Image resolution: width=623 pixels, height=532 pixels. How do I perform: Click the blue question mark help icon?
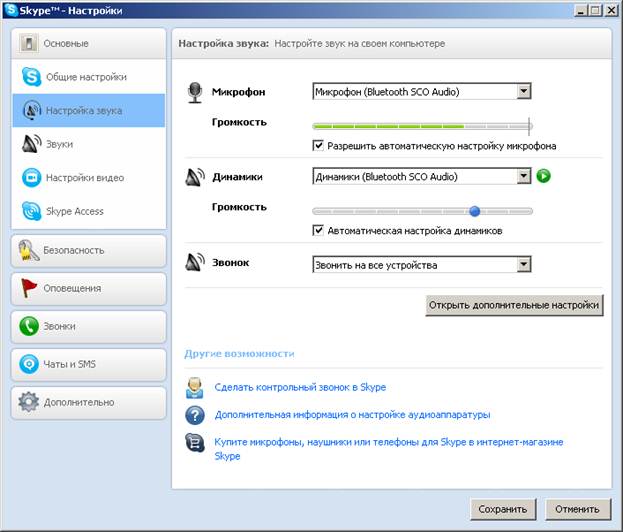click(x=195, y=415)
